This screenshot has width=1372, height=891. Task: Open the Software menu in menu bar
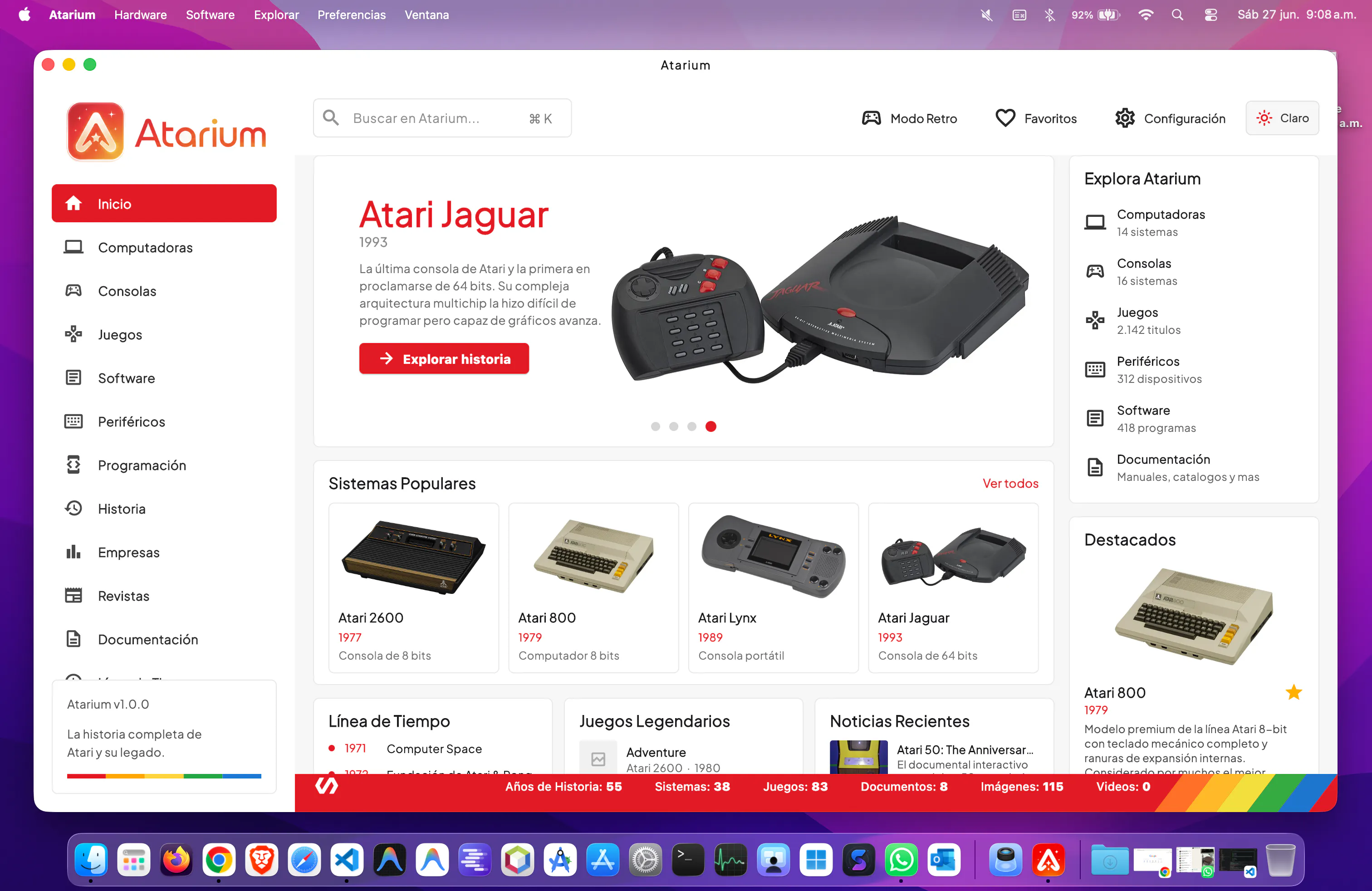[210, 15]
